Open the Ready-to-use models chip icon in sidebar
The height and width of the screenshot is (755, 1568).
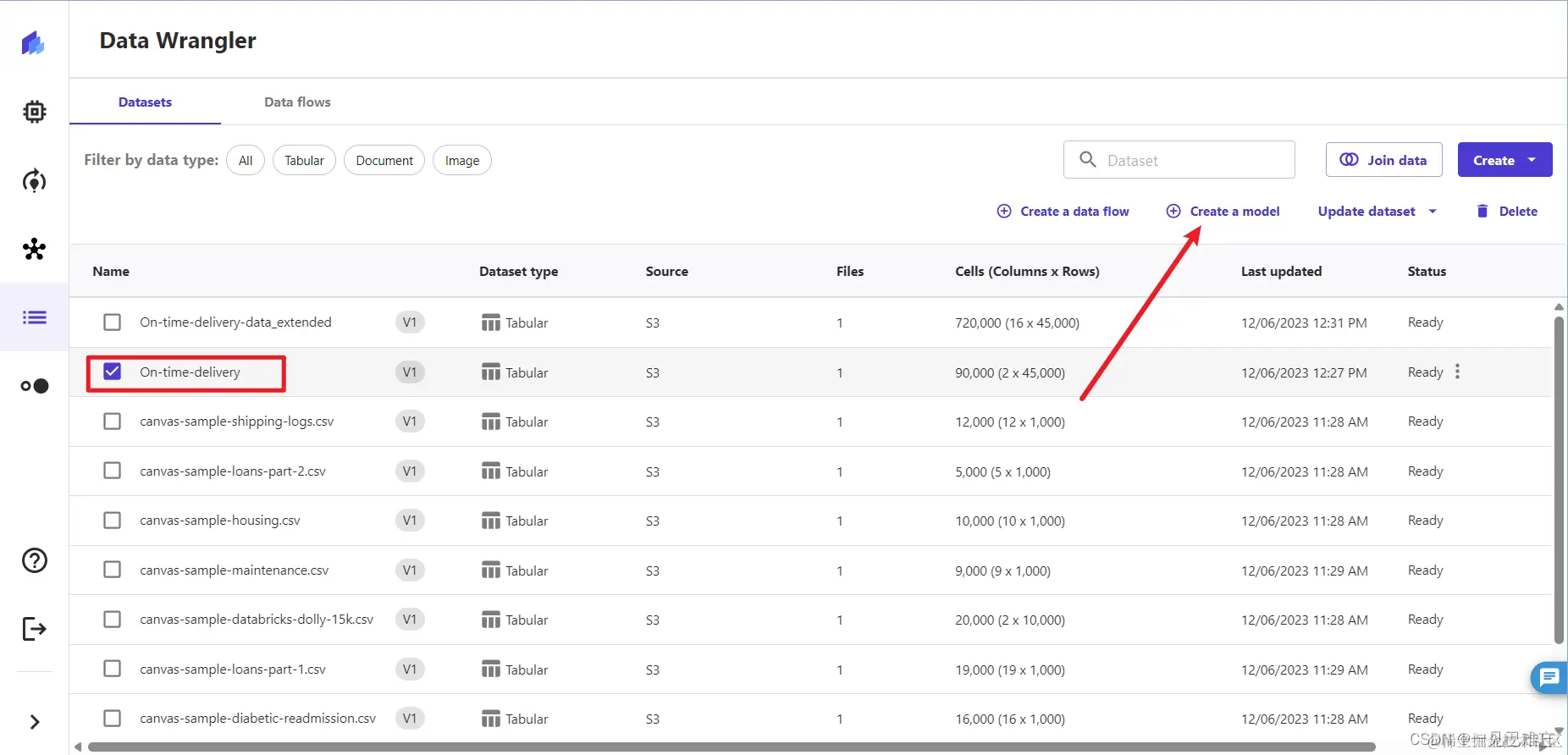34,112
